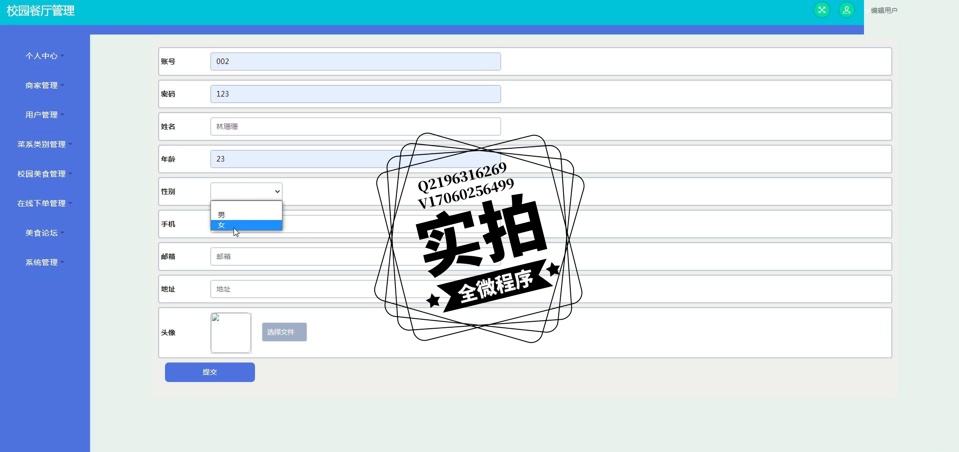Choose 女 from the gender dropdown list

click(246, 225)
